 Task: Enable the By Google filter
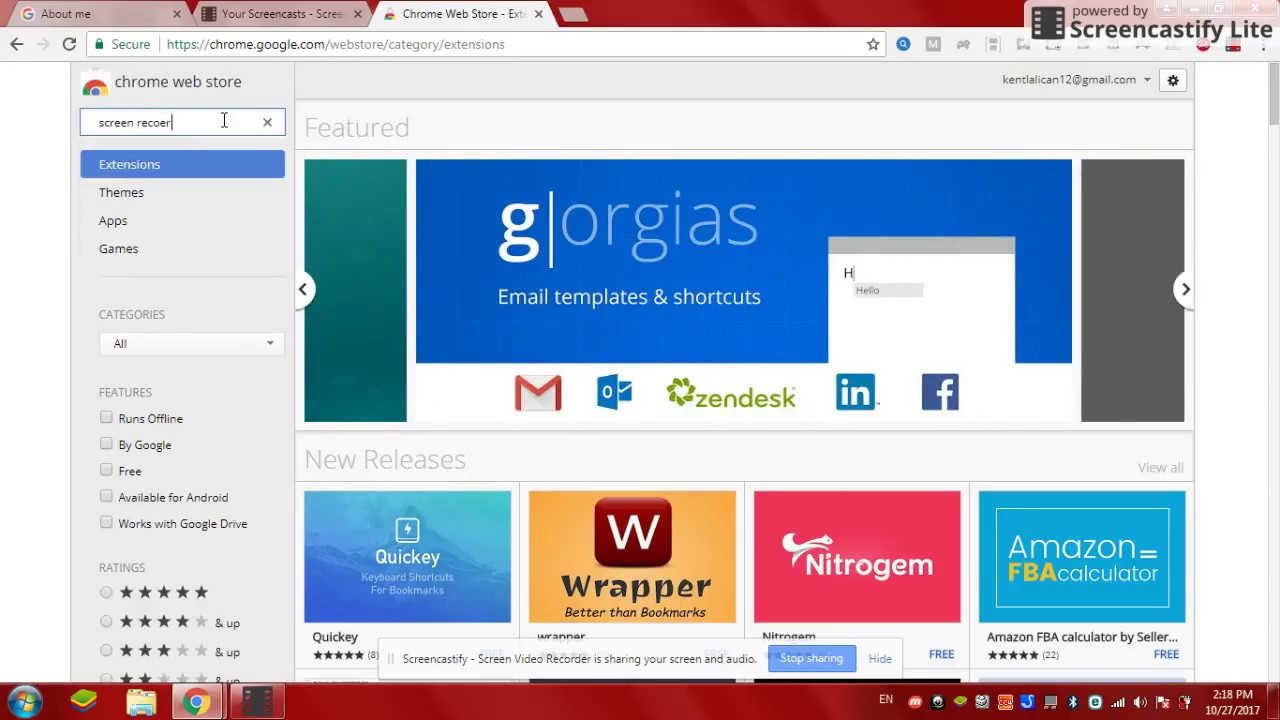(106, 443)
